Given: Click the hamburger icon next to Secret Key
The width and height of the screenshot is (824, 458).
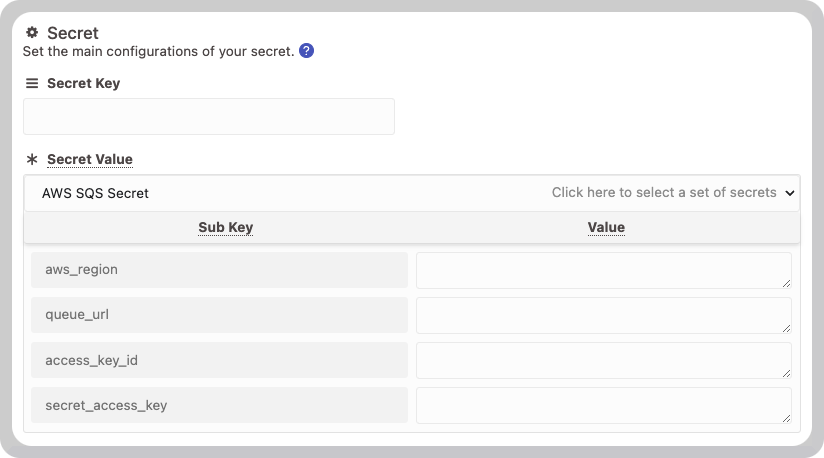Looking at the screenshot, I should [32, 84].
